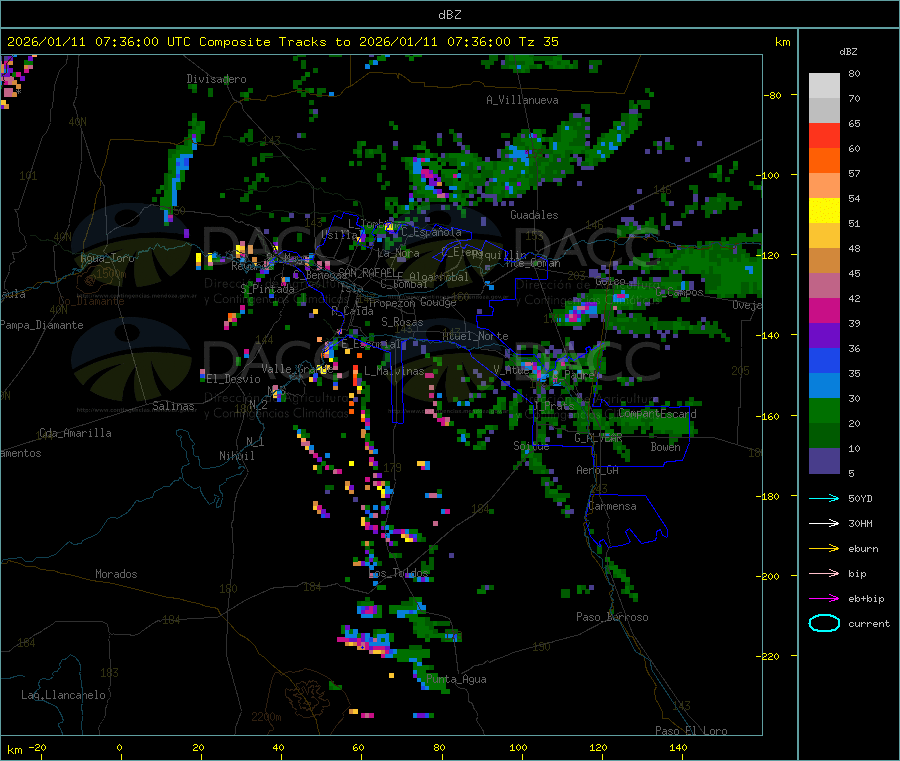The width and height of the screenshot is (900, 761).
Task: Click the dBZ title at top
Action: (x=449, y=15)
